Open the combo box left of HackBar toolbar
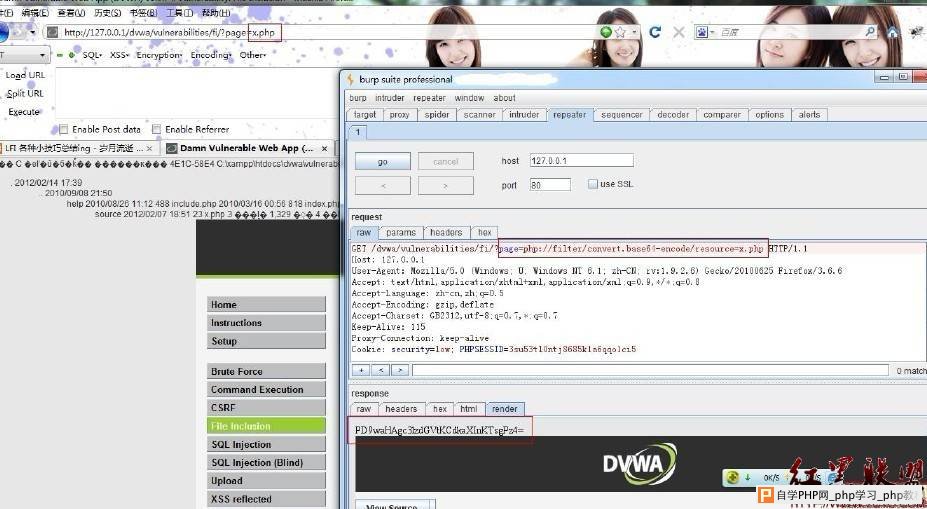Image resolution: width=927 pixels, height=509 pixels. [24, 55]
